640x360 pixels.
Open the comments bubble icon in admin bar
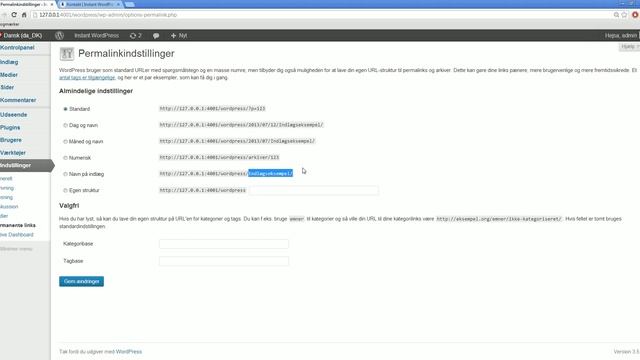156,36
